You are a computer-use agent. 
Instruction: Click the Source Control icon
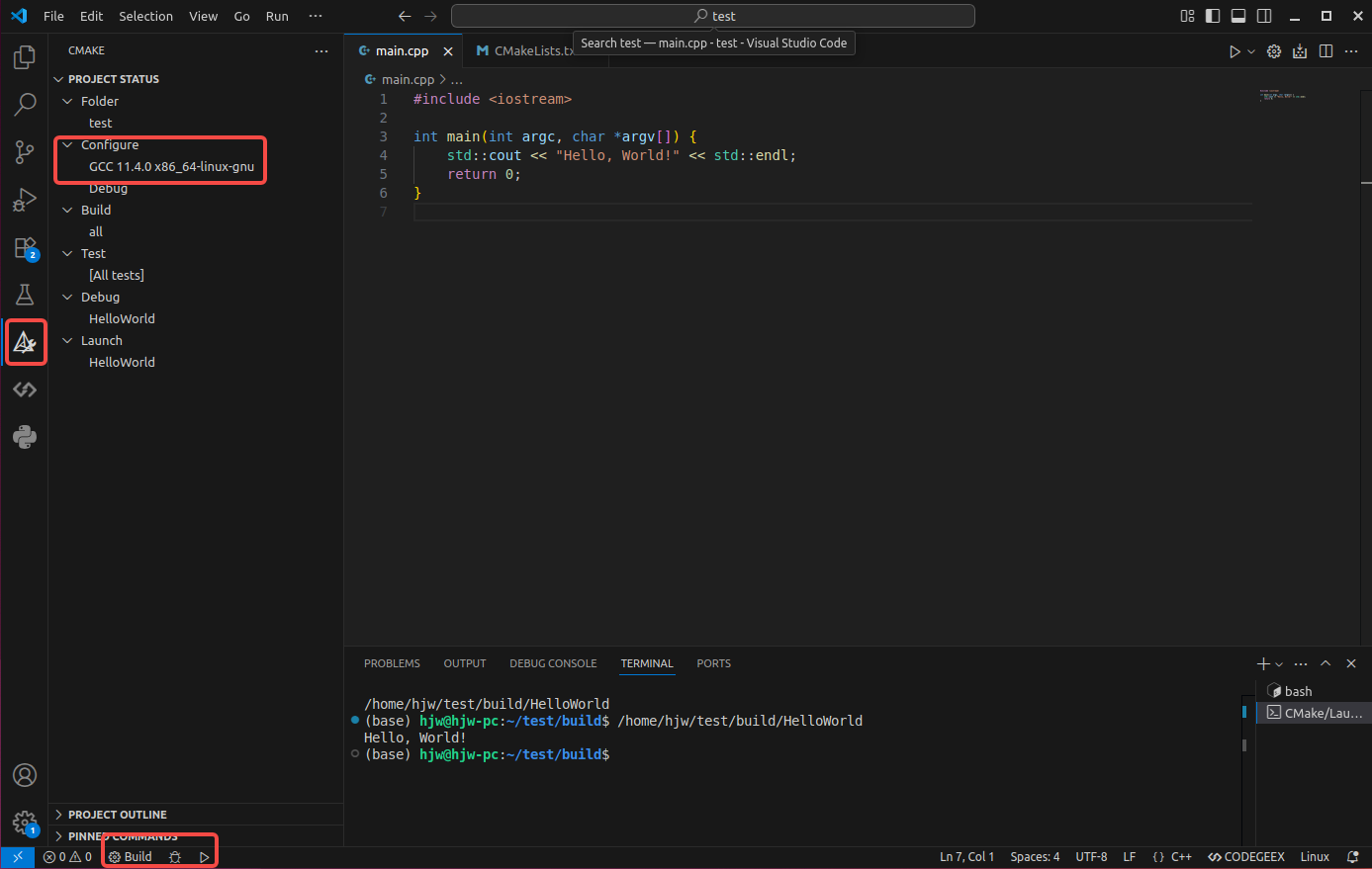click(x=24, y=151)
